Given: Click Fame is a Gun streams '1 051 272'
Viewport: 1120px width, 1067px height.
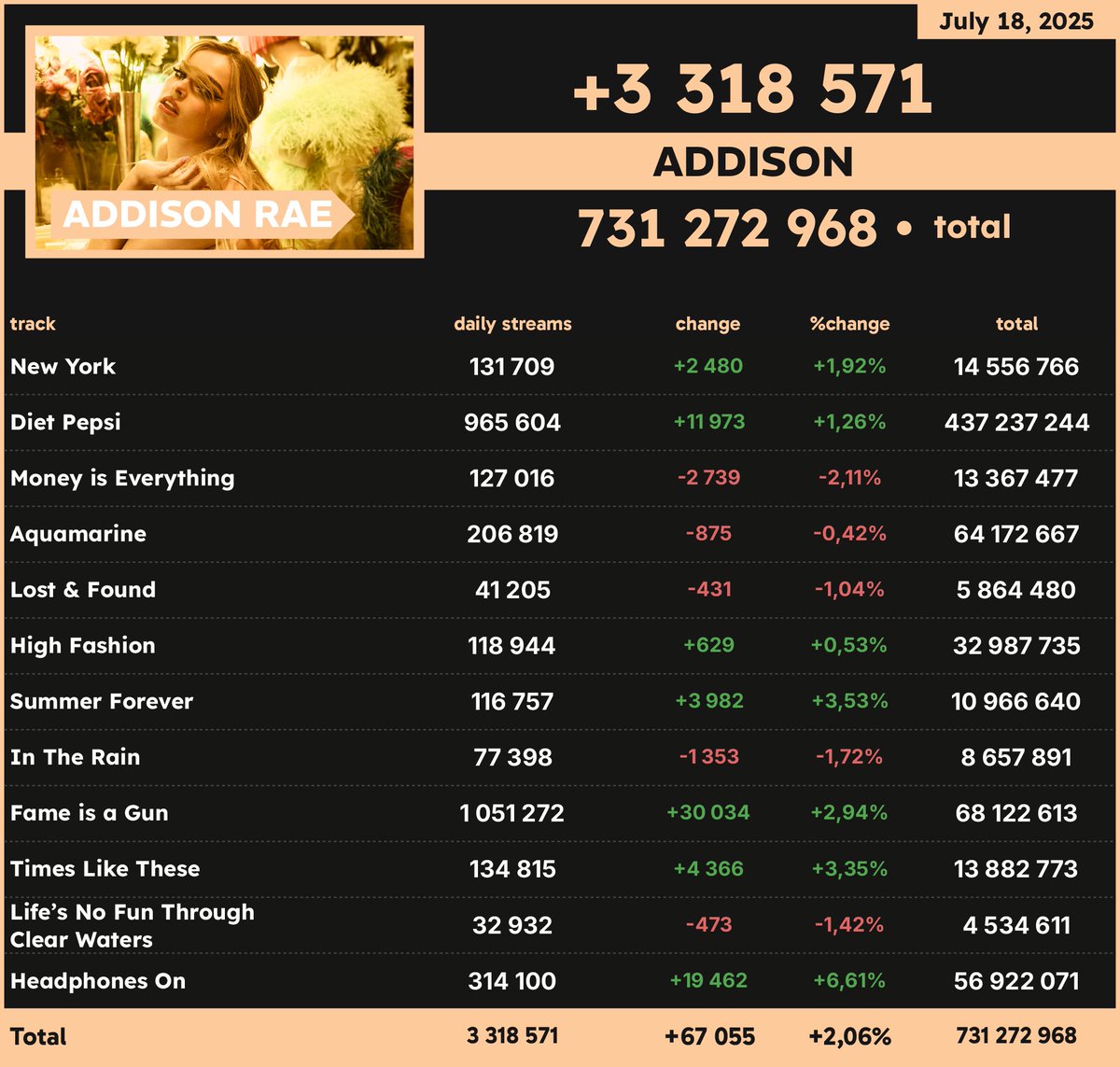Looking at the screenshot, I should tap(512, 813).
